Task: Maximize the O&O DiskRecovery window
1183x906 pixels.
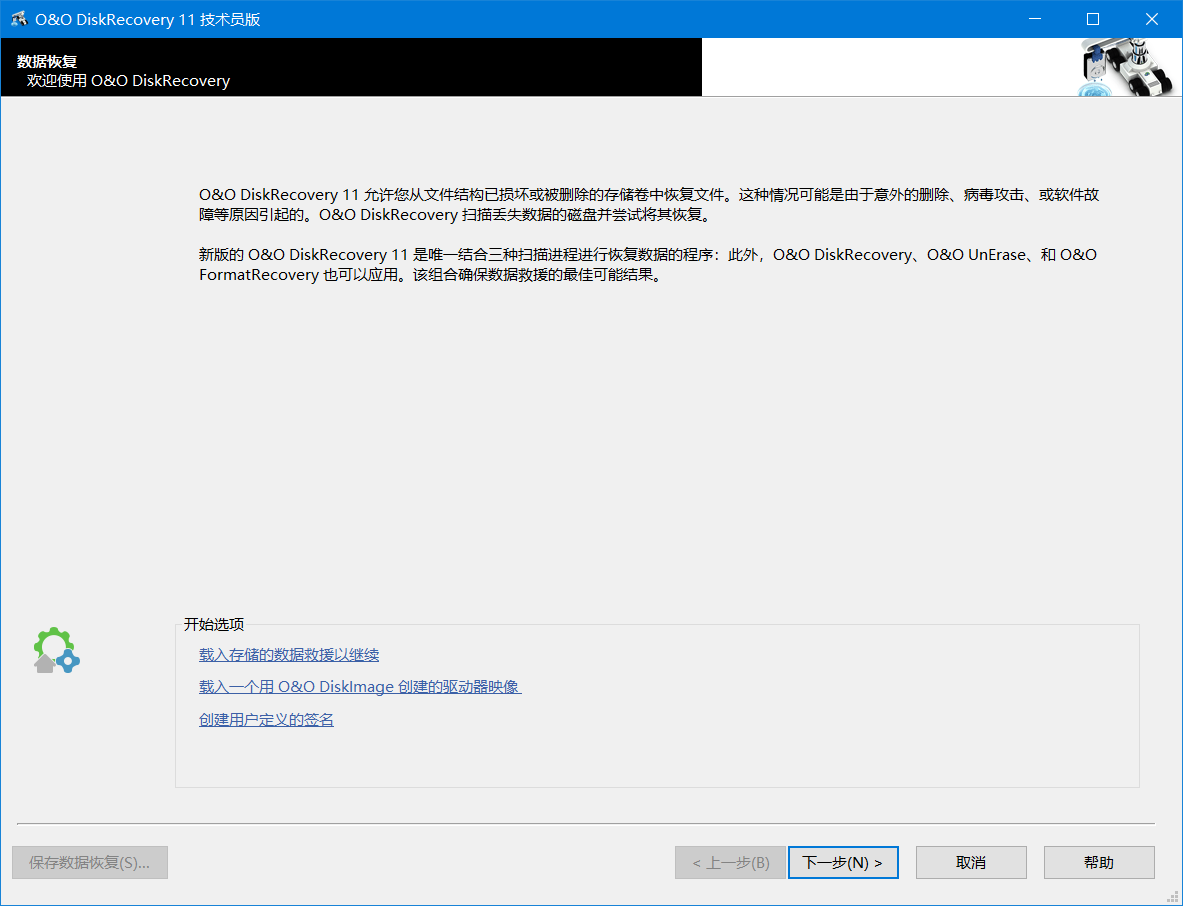Action: 1092,20
